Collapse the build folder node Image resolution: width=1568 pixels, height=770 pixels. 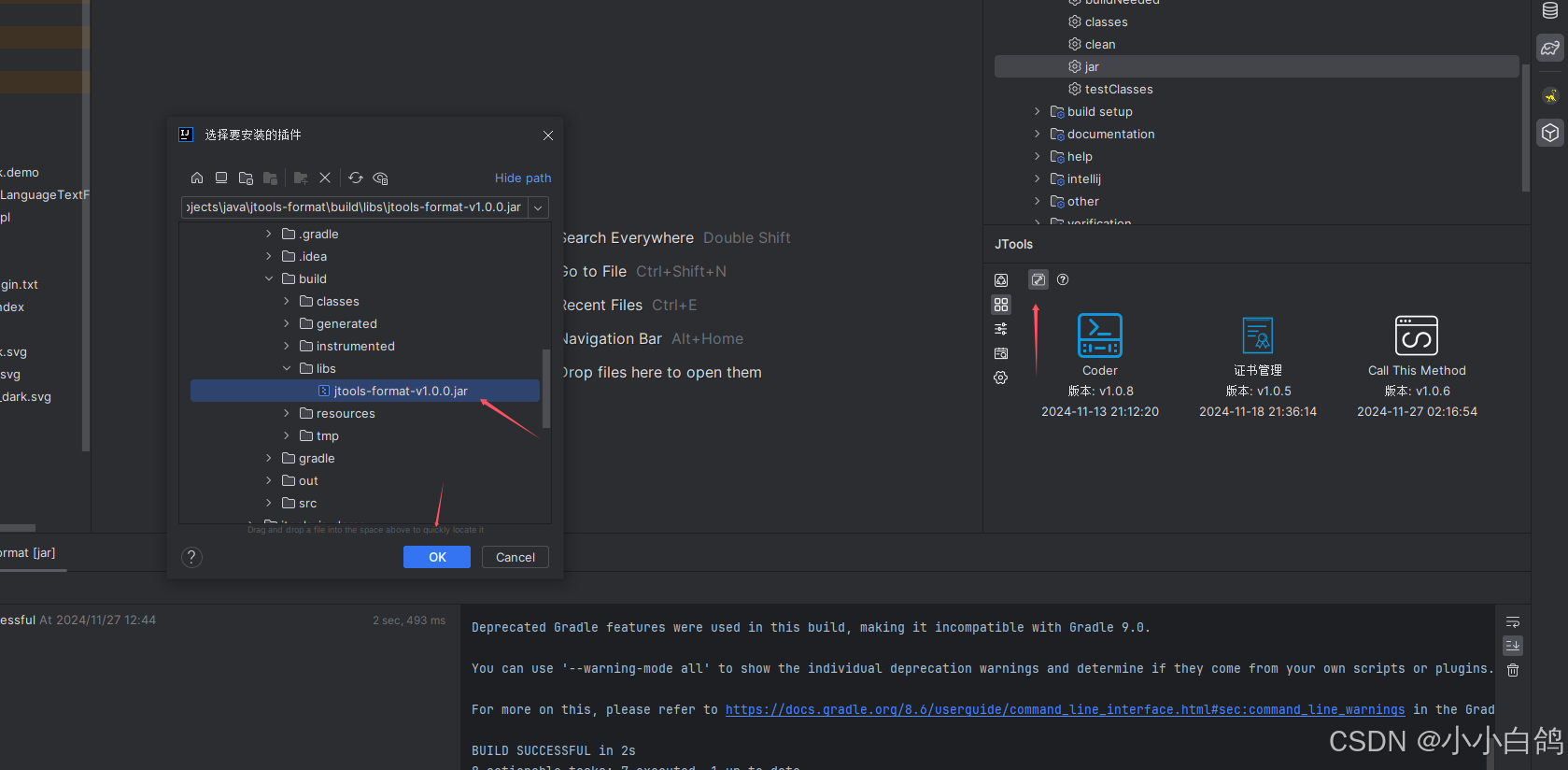pyautogui.click(x=269, y=278)
